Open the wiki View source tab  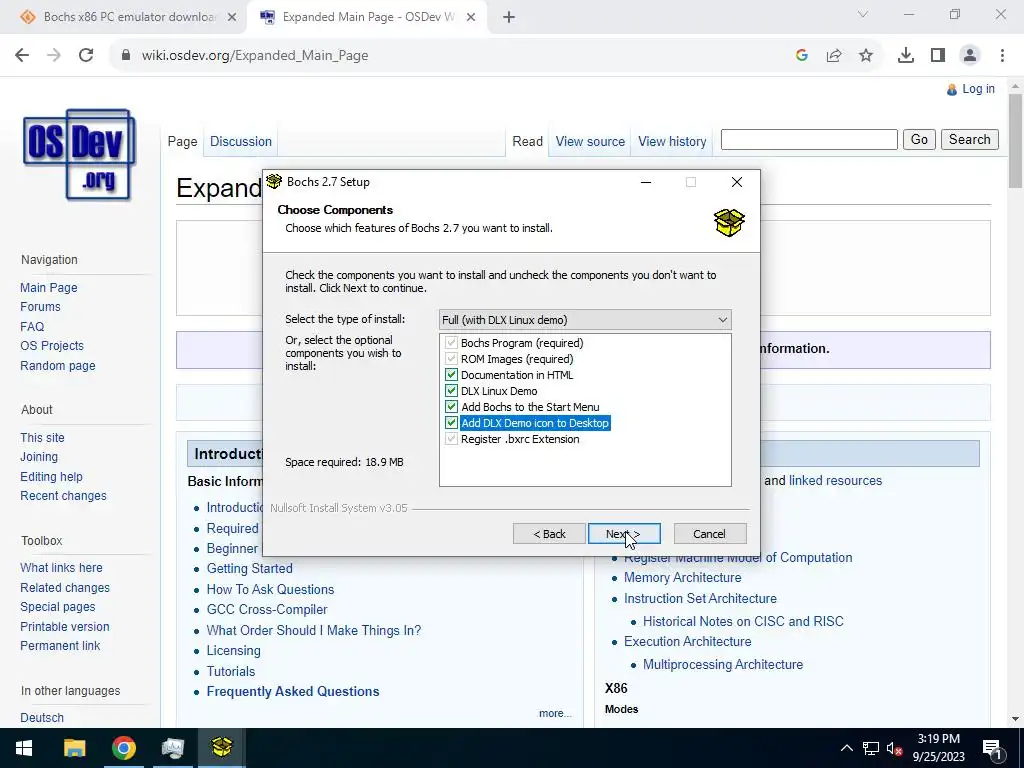click(x=590, y=142)
